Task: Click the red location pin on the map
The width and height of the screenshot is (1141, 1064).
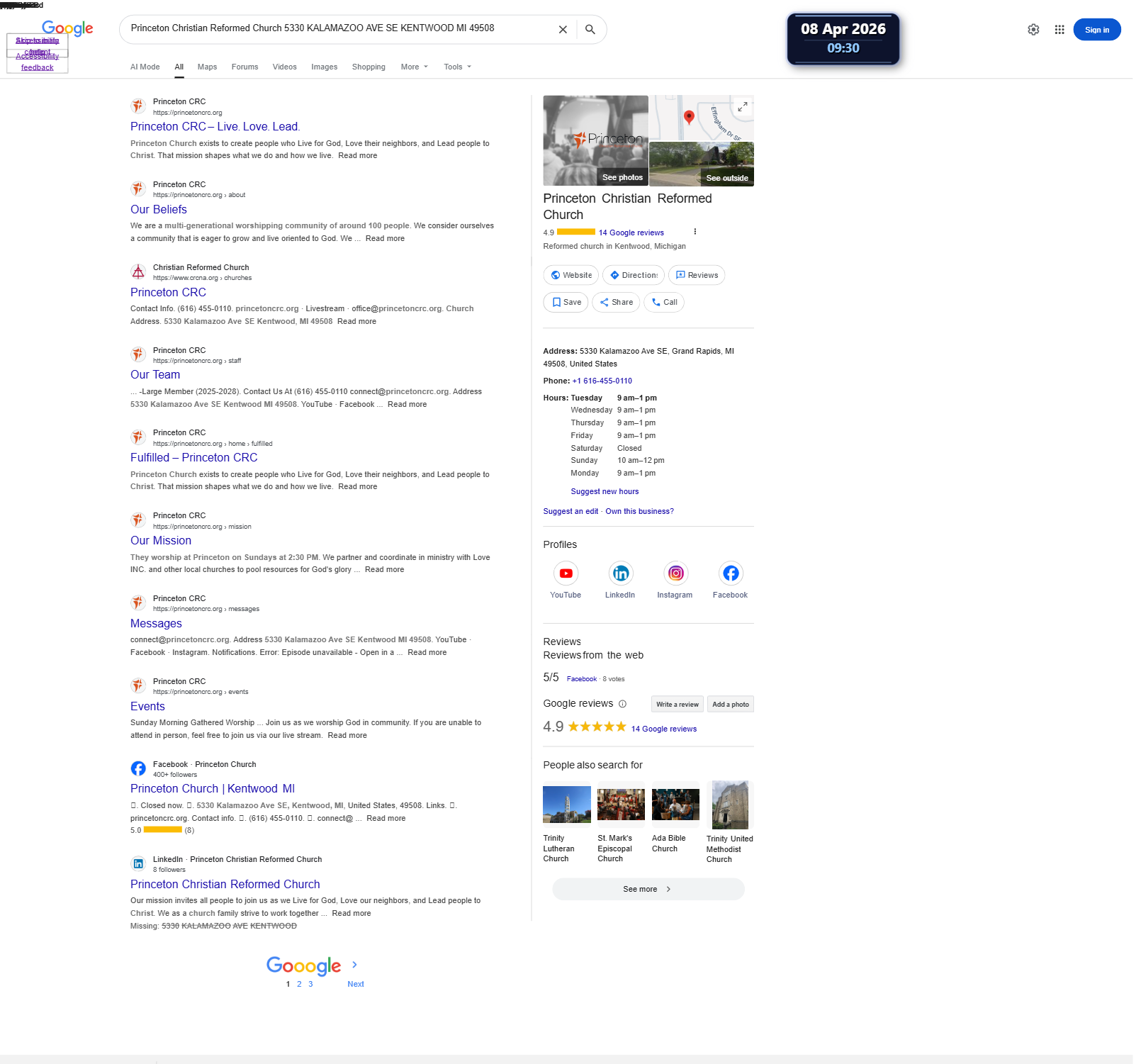Action: (689, 117)
